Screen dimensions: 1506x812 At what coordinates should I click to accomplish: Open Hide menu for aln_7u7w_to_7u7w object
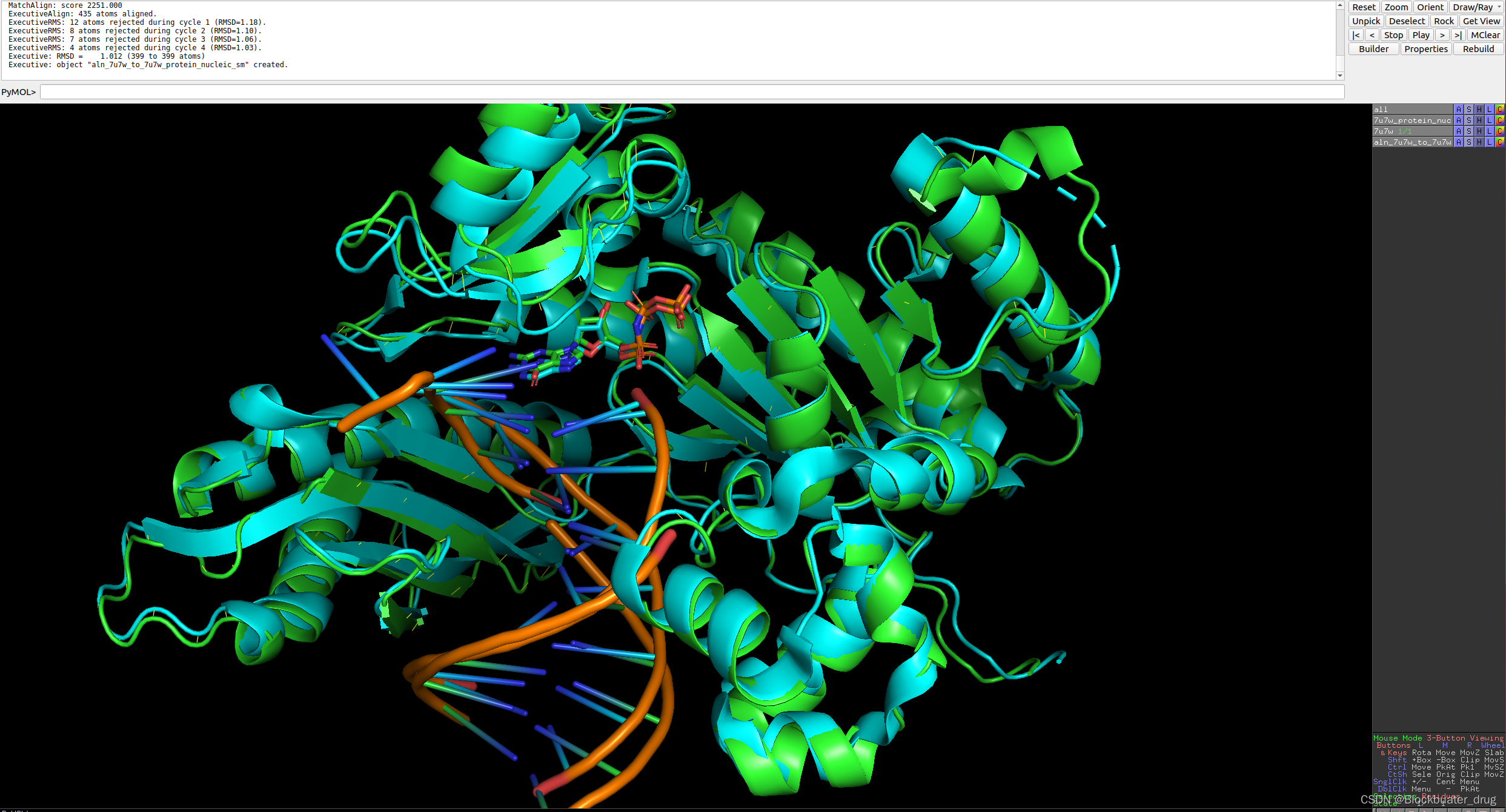[x=1479, y=142]
